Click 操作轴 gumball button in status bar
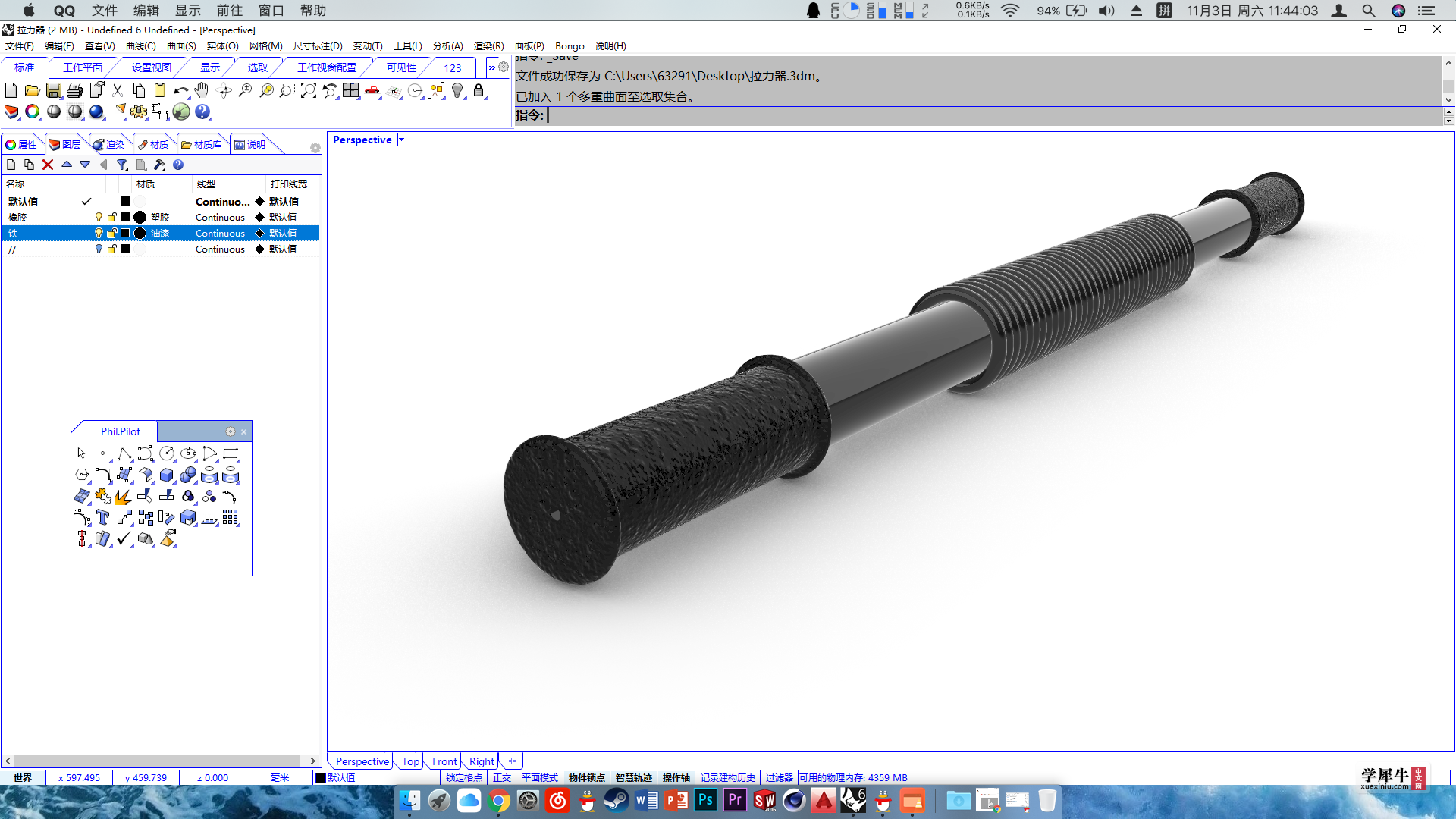Screen dimensions: 1456x819 click(x=676, y=778)
